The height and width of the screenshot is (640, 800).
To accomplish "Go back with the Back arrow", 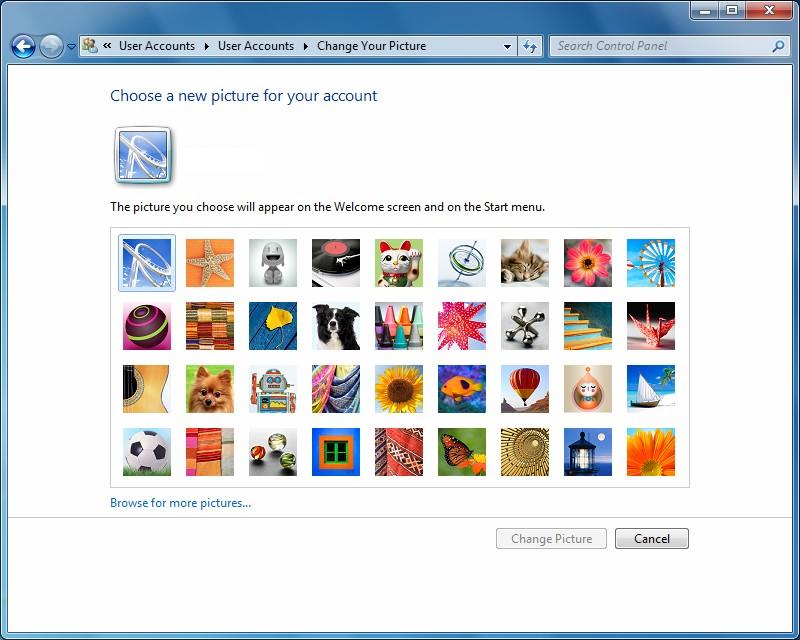I will [x=23, y=46].
